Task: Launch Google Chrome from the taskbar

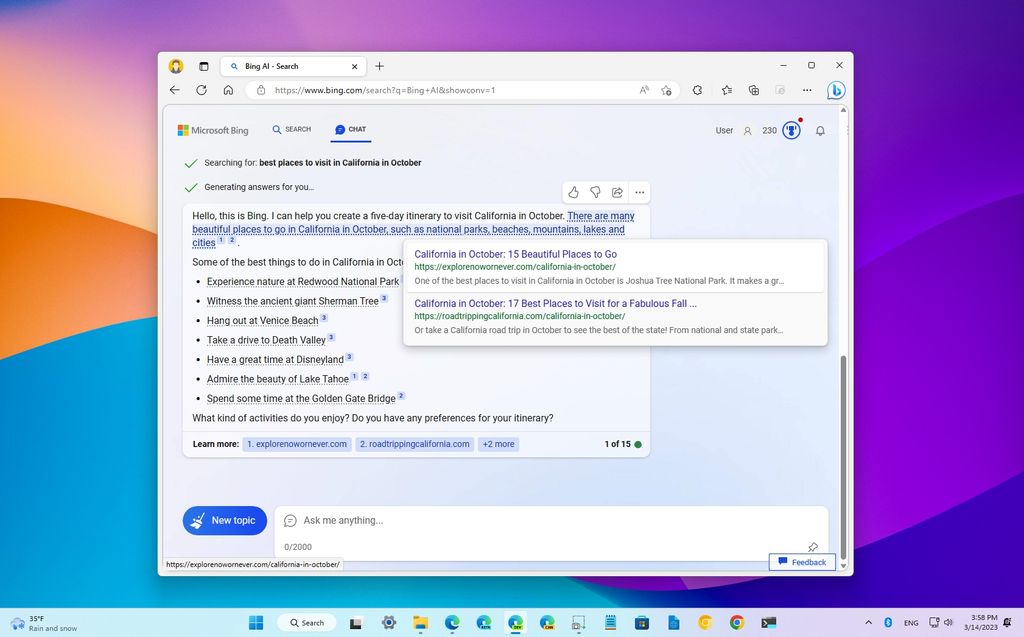Action: tap(737, 622)
